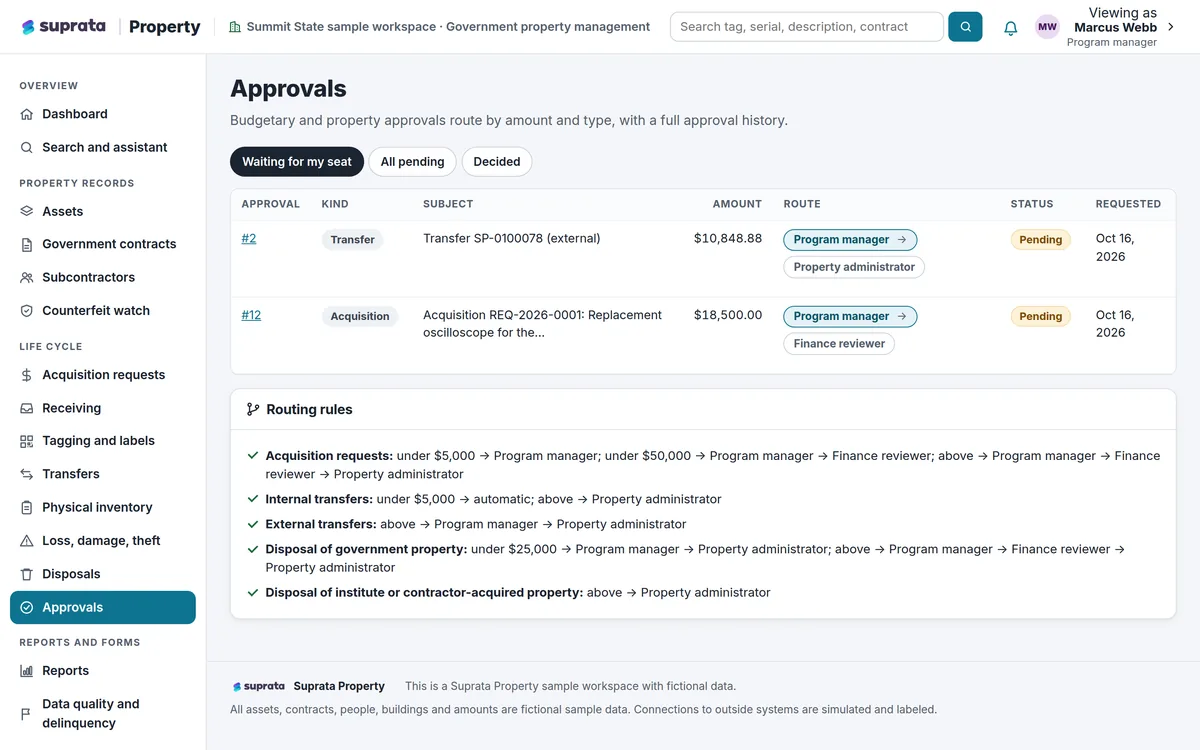Click Program manager route chip for Transfer
Screen dimensions: 1200x750
[x=850, y=240]
